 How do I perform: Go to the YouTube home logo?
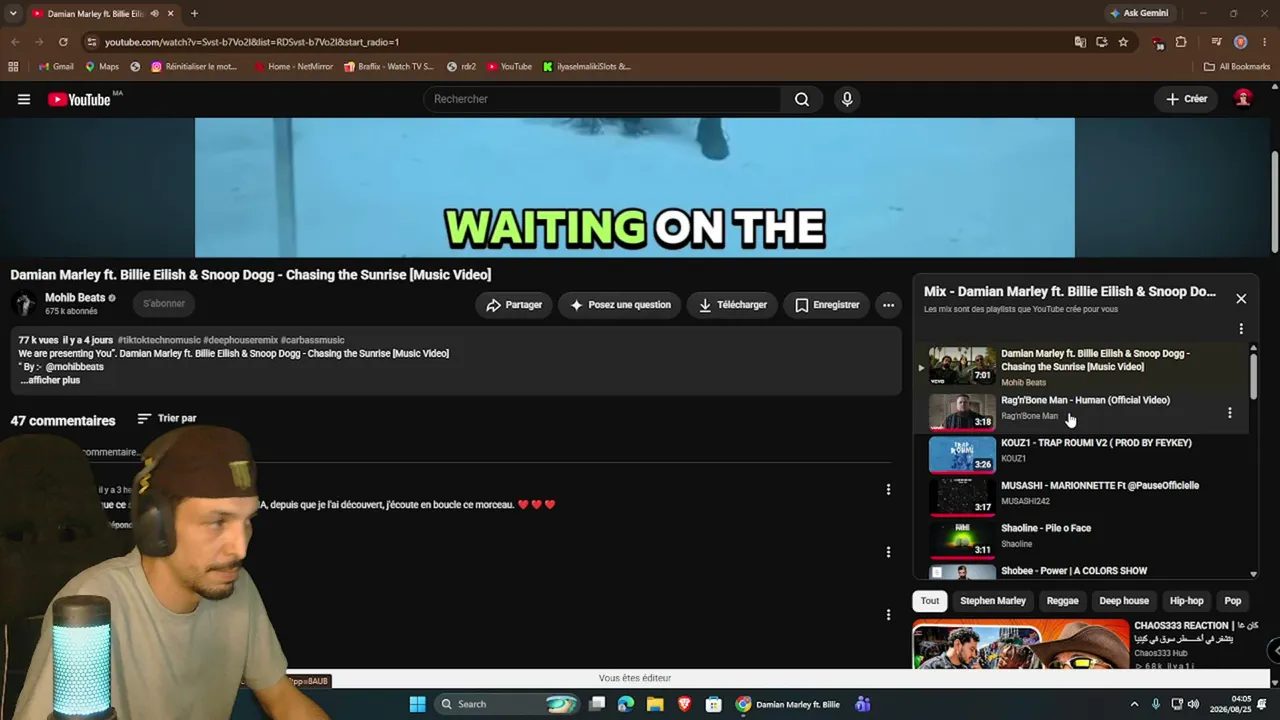click(x=80, y=99)
